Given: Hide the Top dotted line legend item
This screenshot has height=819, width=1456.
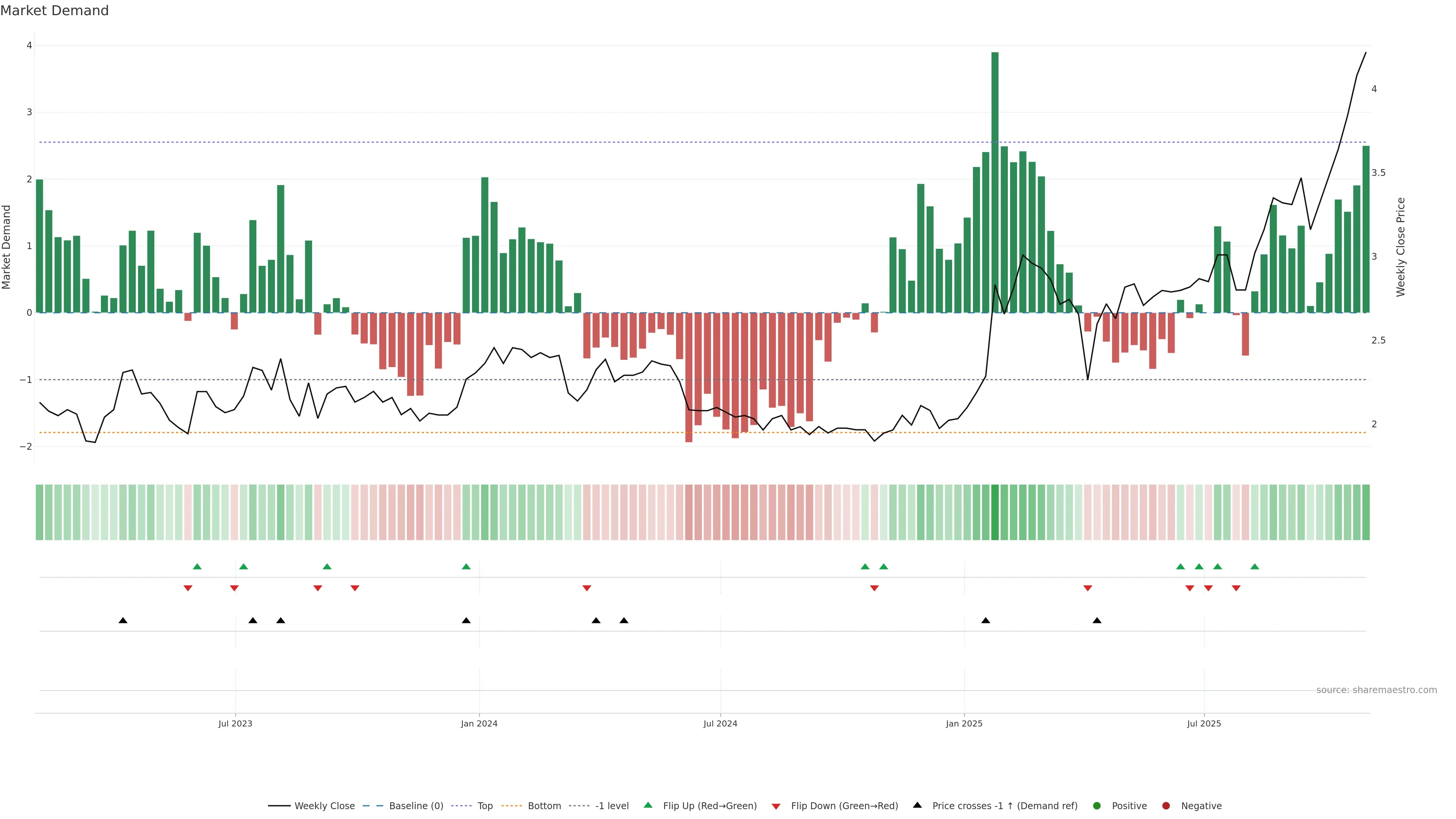Looking at the screenshot, I should [x=485, y=805].
